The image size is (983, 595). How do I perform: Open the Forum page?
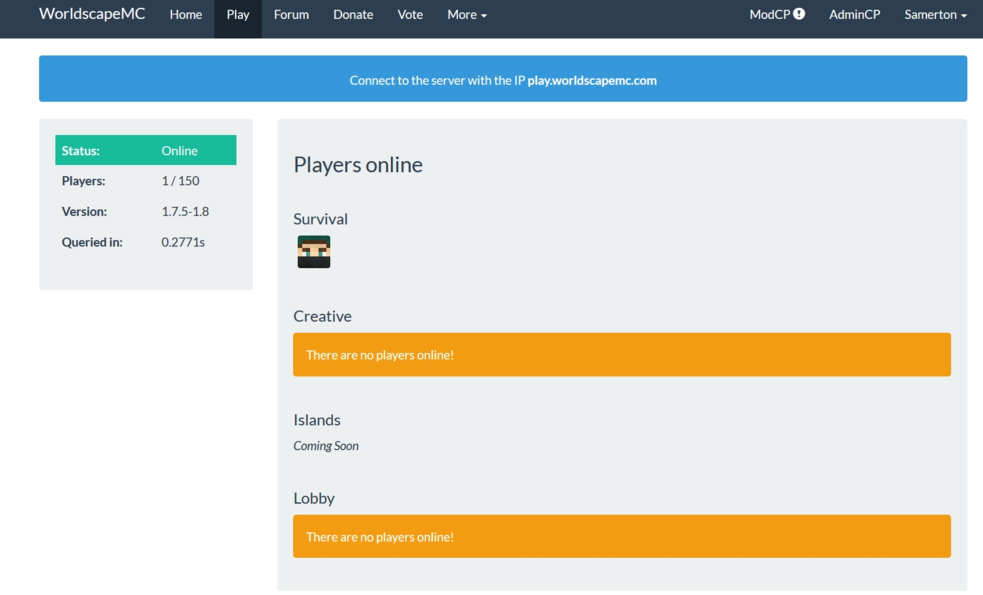click(291, 14)
